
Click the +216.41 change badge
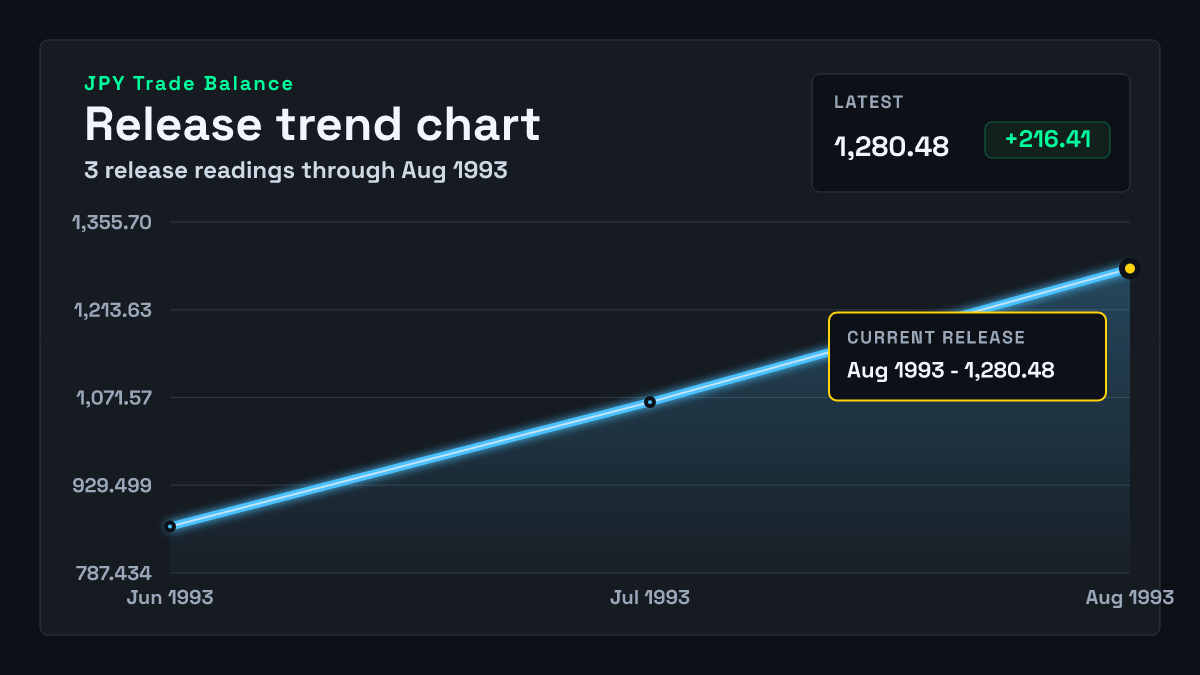[x=1047, y=140]
